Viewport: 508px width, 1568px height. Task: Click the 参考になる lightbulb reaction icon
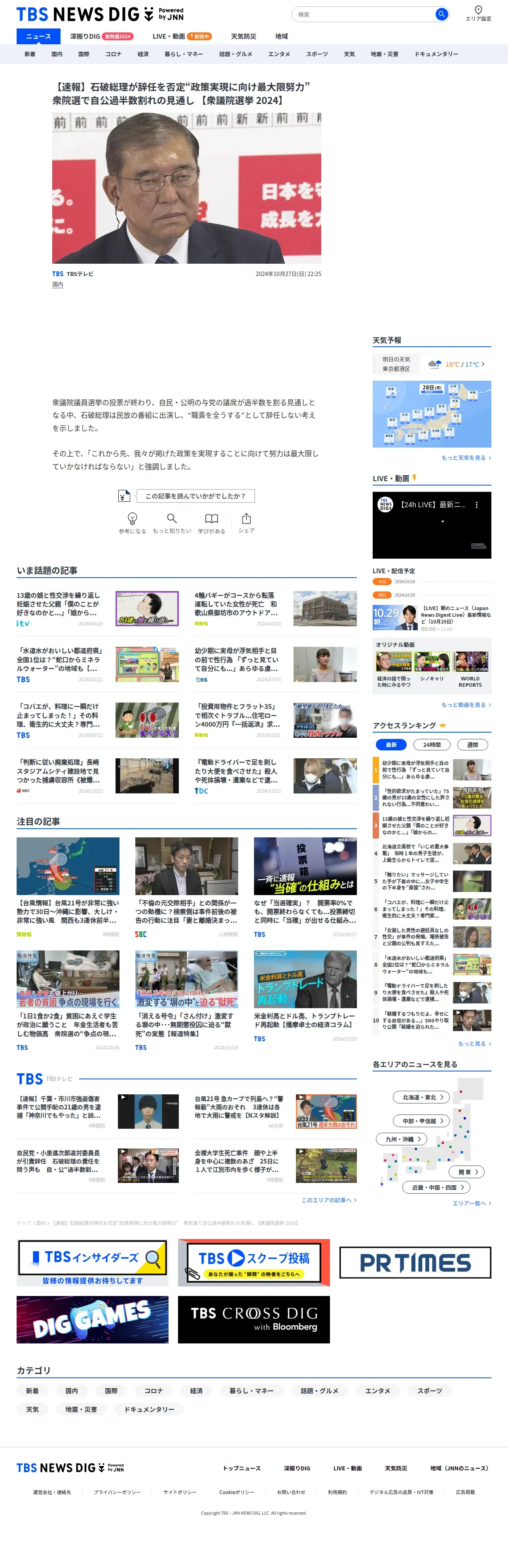(x=132, y=518)
